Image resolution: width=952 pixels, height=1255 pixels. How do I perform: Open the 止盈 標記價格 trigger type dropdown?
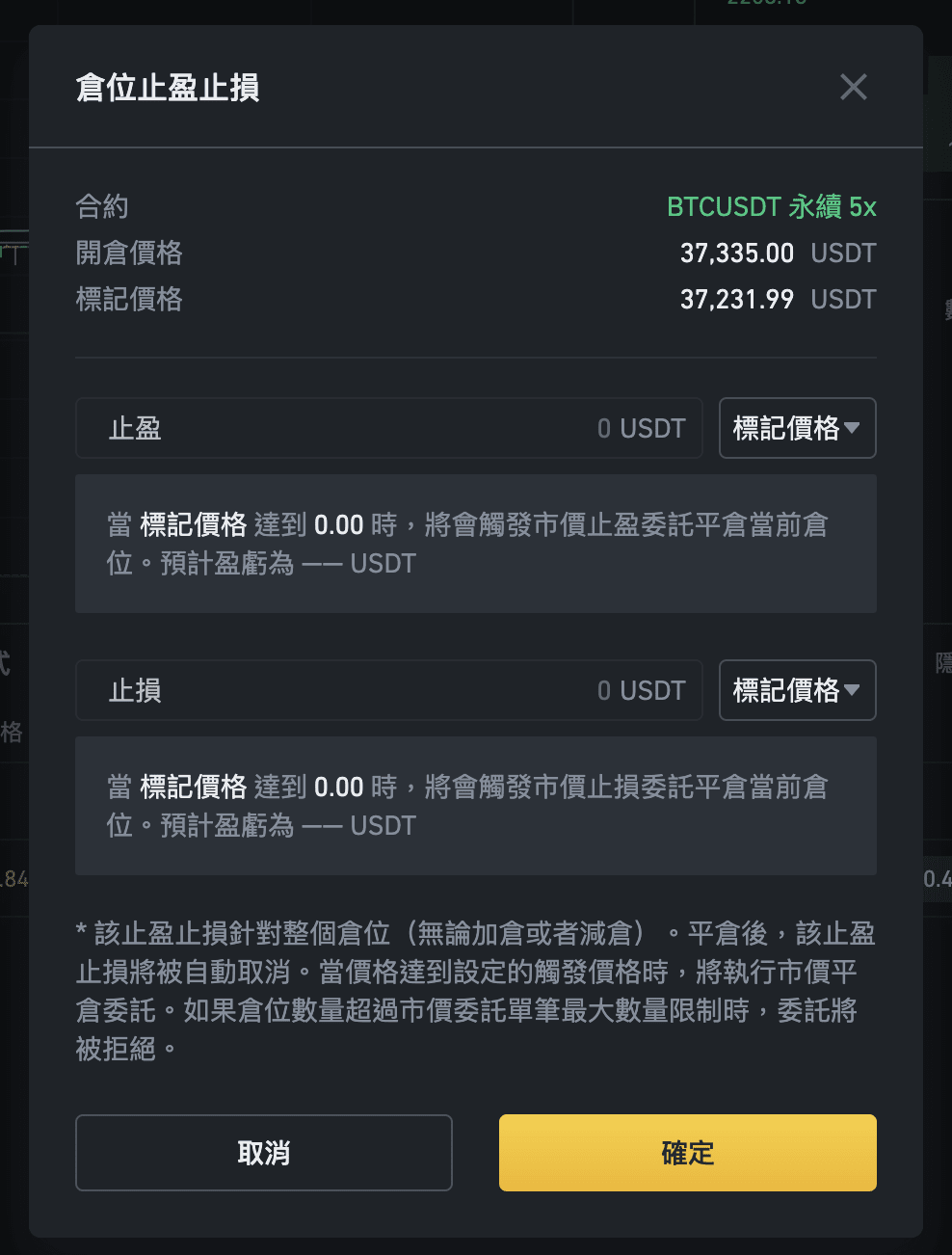798,428
